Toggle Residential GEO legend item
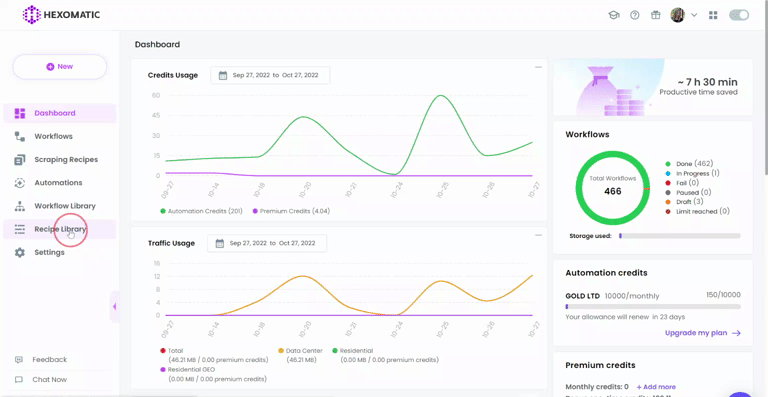This screenshot has width=768, height=397. click(x=213, y=374)
